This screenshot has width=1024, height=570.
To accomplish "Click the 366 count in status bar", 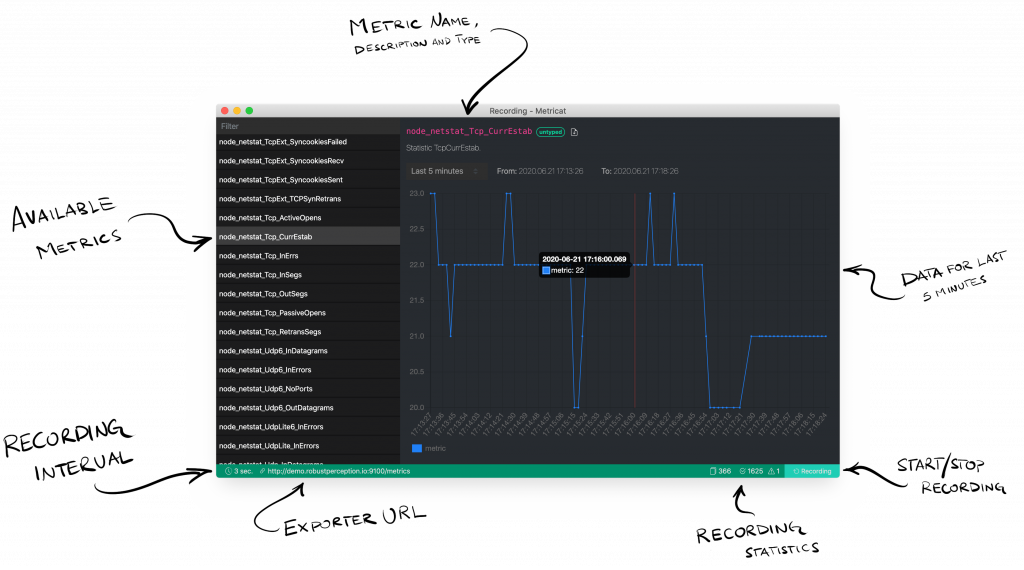I will [x=724, y=471].
